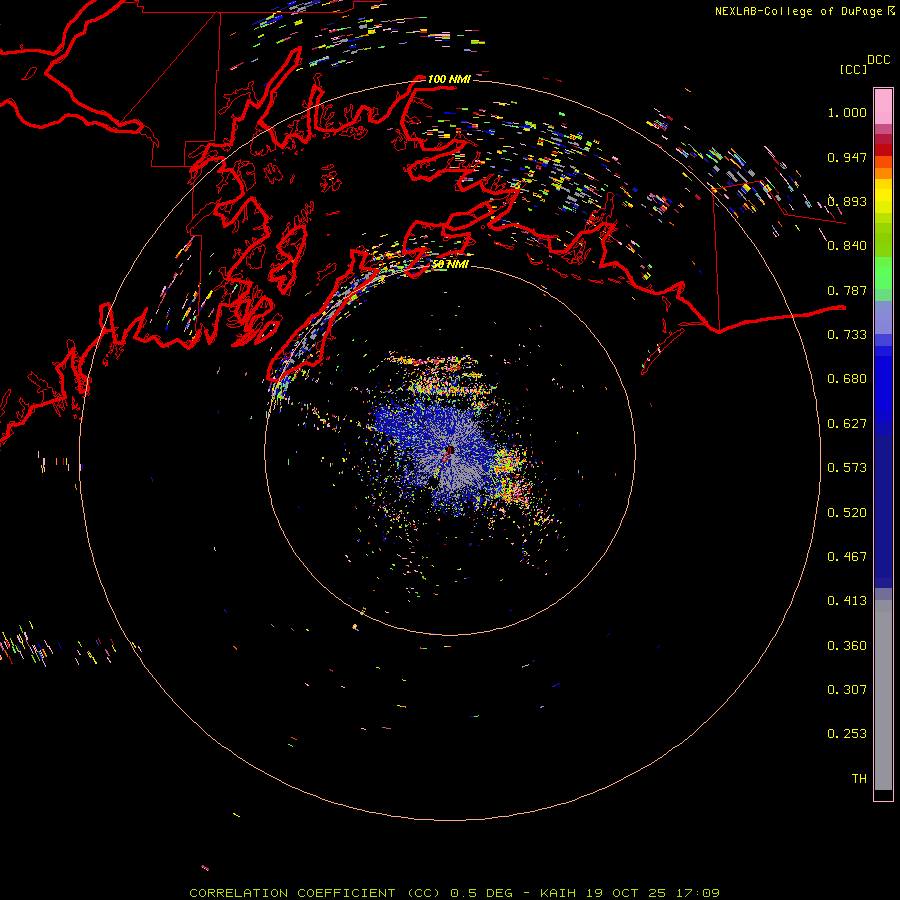Select the 1.000 value on the scale

click(847, 112)
